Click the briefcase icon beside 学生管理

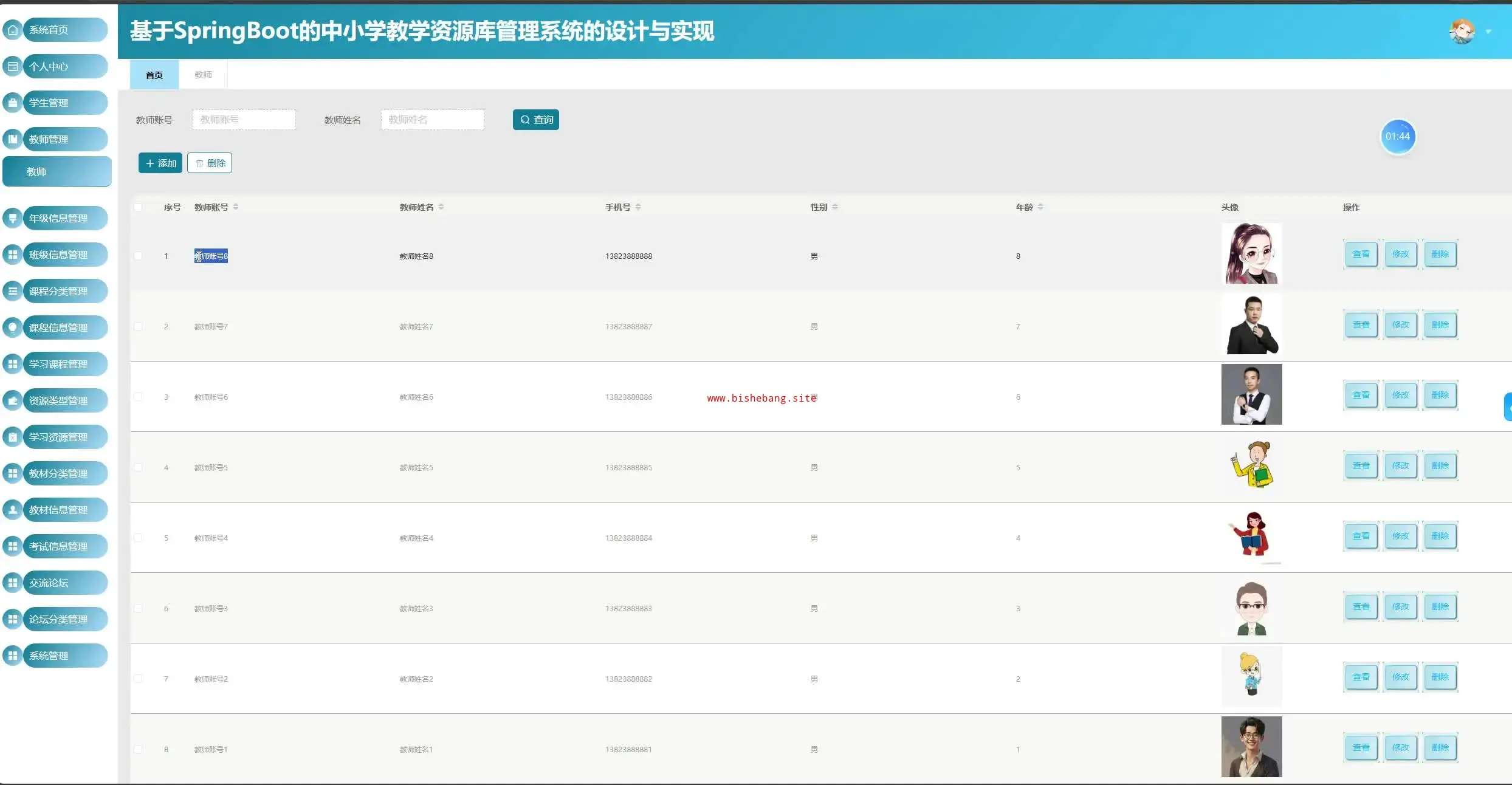tap(13, 103)
